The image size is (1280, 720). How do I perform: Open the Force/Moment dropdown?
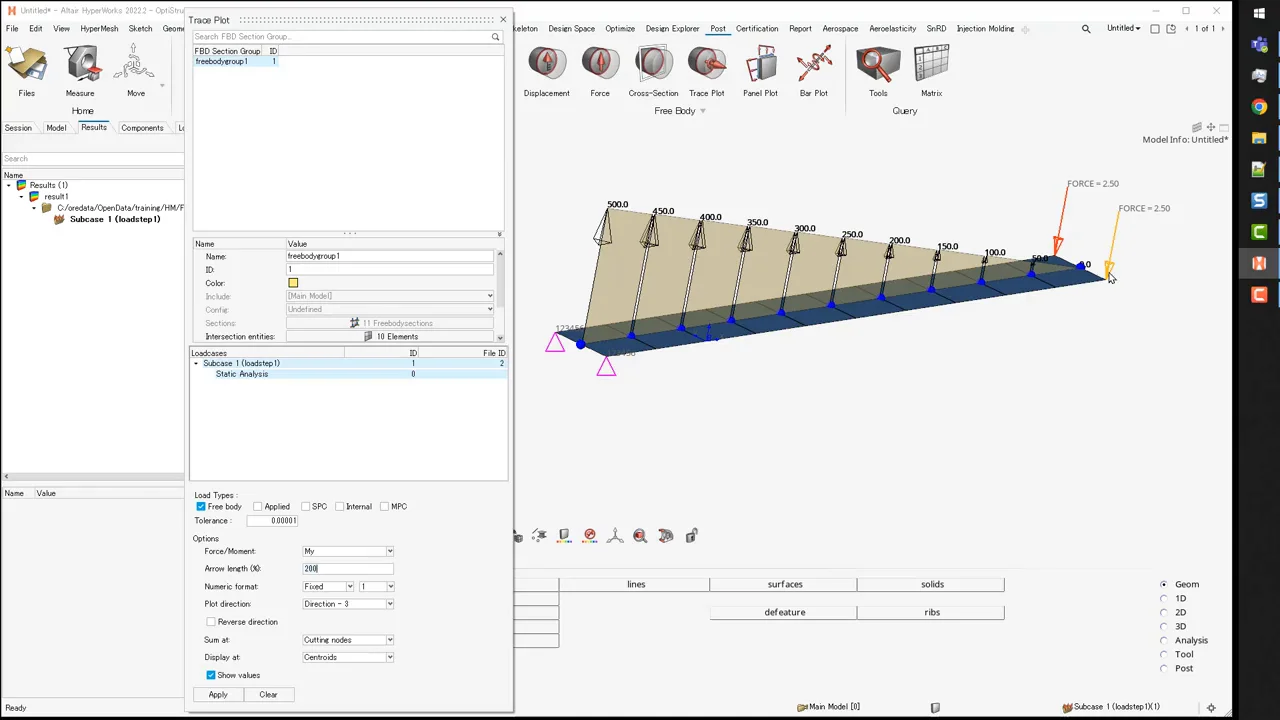(x=348, y=551)
